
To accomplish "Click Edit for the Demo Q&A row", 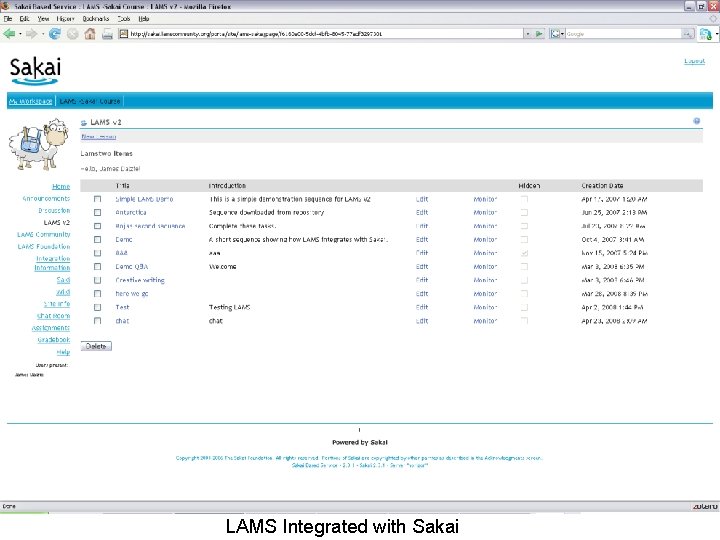I will pos(422,267).
